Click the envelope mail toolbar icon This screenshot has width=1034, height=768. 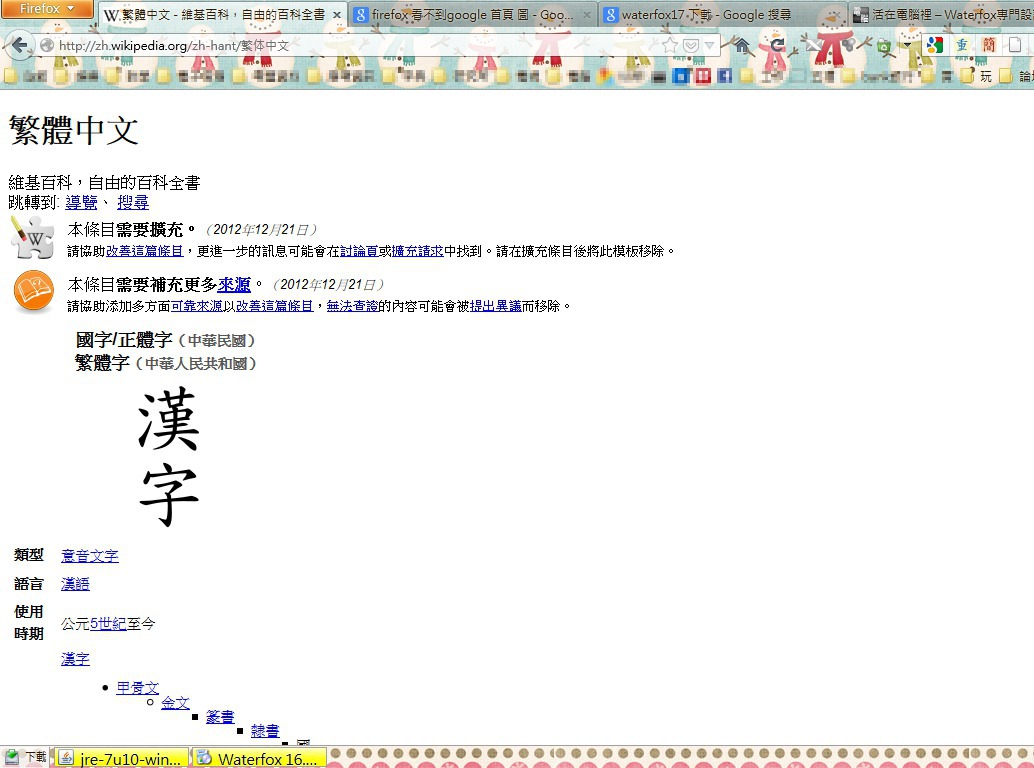[814, 45]
